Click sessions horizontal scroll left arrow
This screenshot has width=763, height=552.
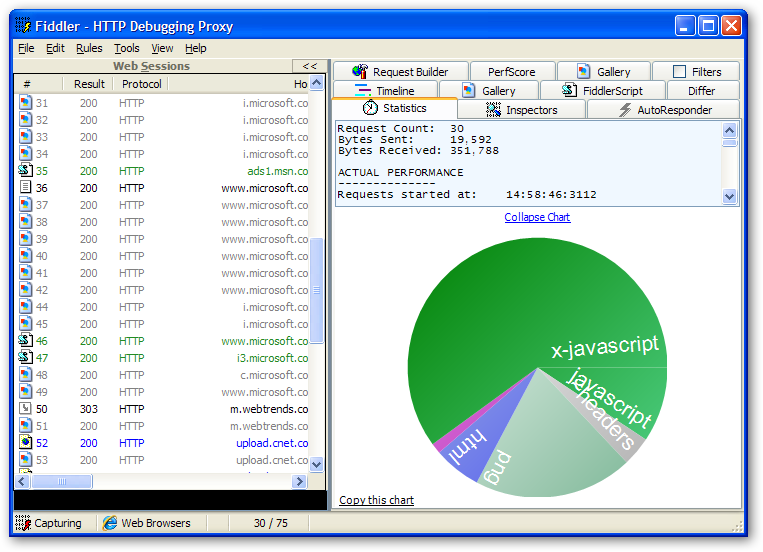[x=22, y=481]
